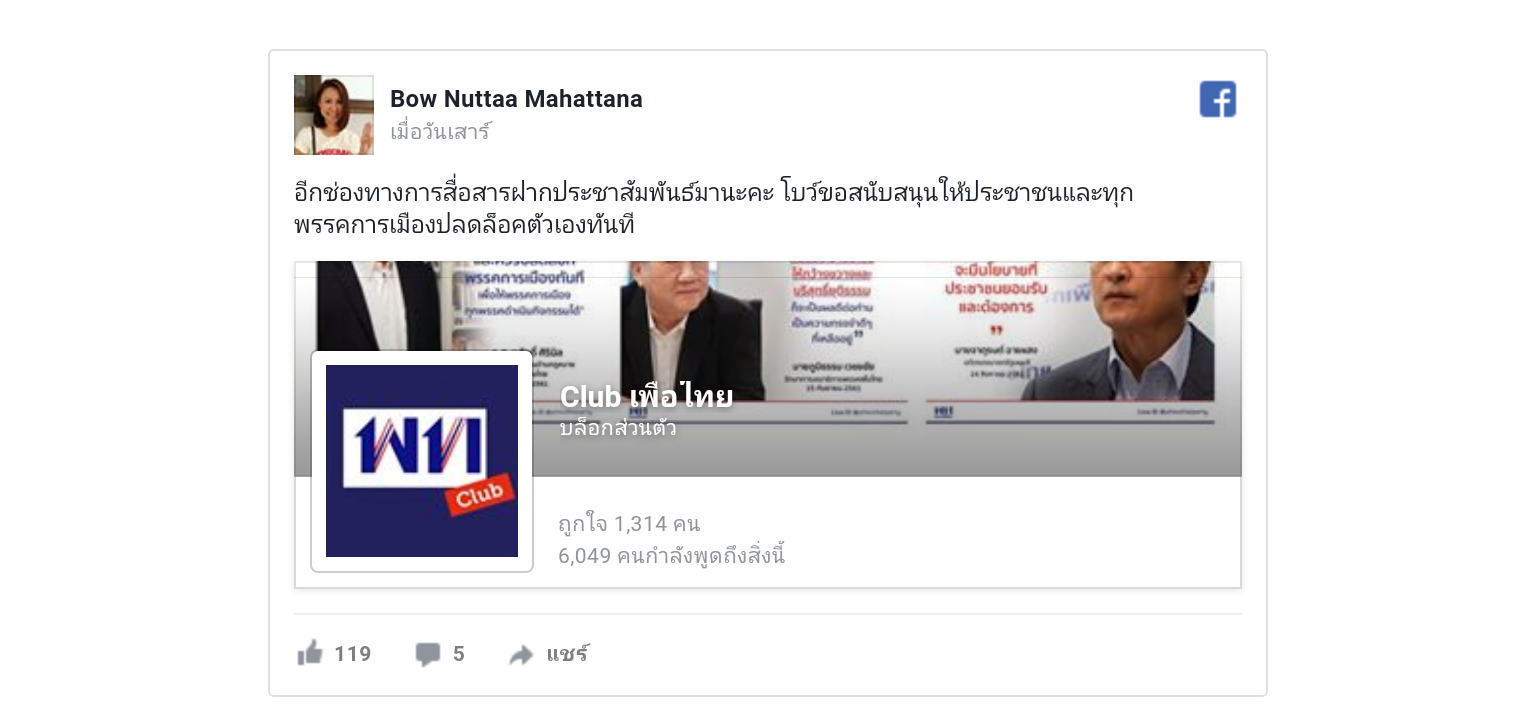Open the 'Club เพื่อไทย' page title
The width and height of the screenshot is (1536, 704).
click(x=646, y=396)
